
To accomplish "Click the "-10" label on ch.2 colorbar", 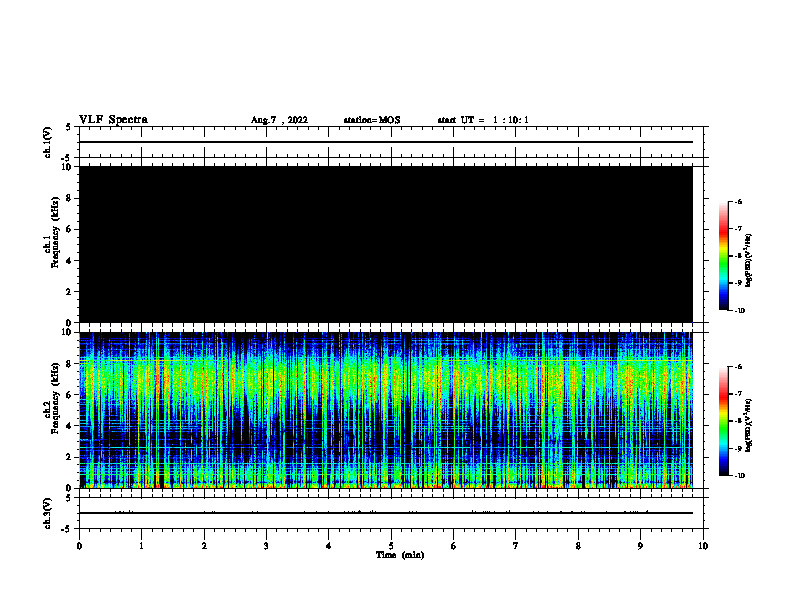I will [x=739, y=476].
